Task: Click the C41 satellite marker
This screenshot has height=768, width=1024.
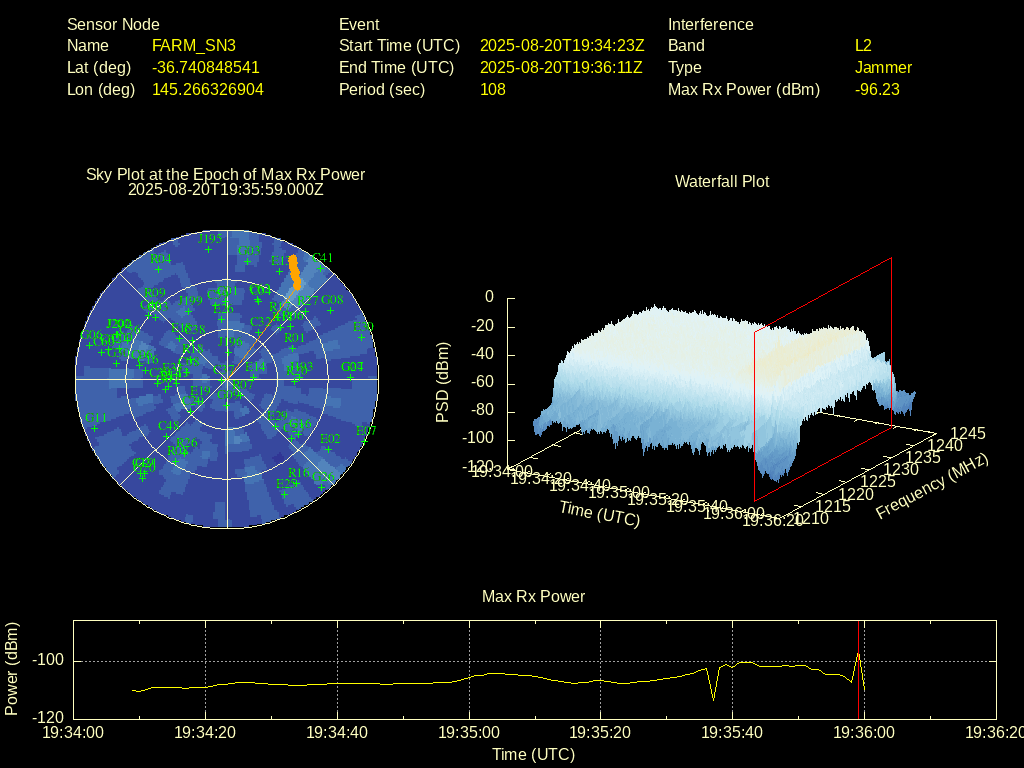Action: [322, 267]
